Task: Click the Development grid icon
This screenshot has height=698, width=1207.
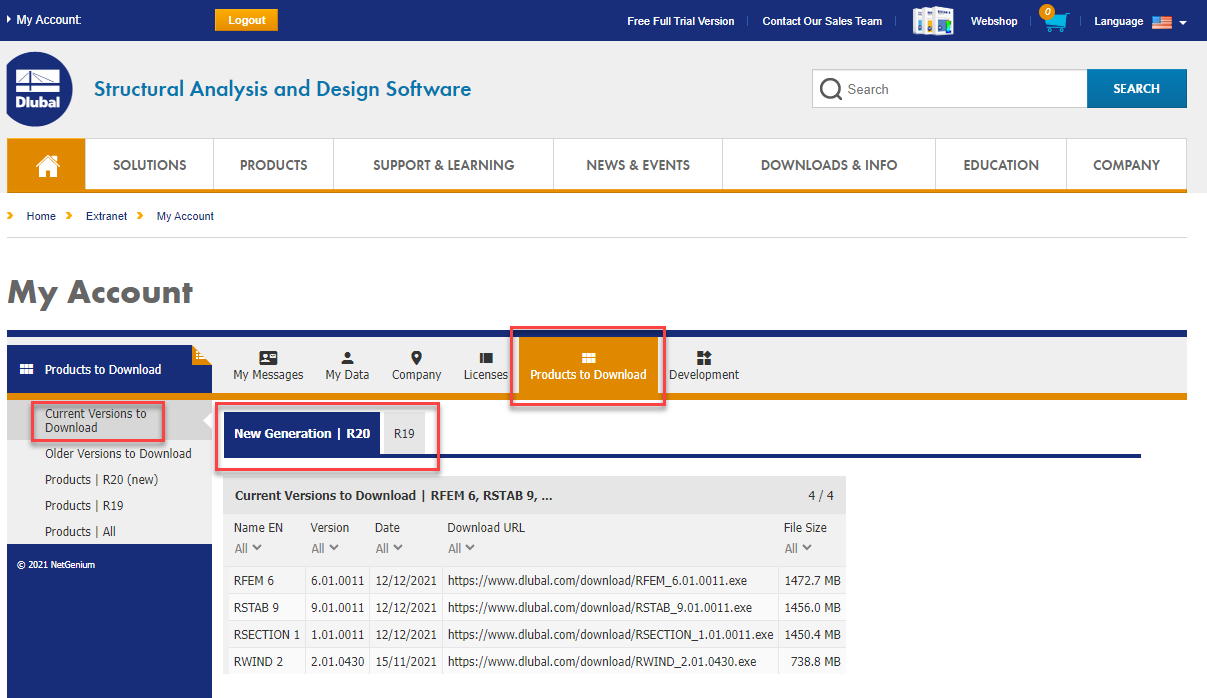Action: (703, 357)
